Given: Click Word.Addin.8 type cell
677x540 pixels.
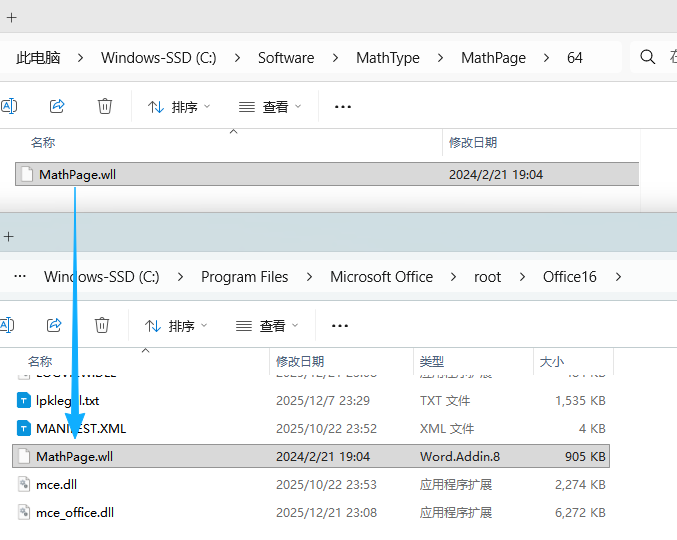Looking at the screenshot, I should tap(459, 457).
